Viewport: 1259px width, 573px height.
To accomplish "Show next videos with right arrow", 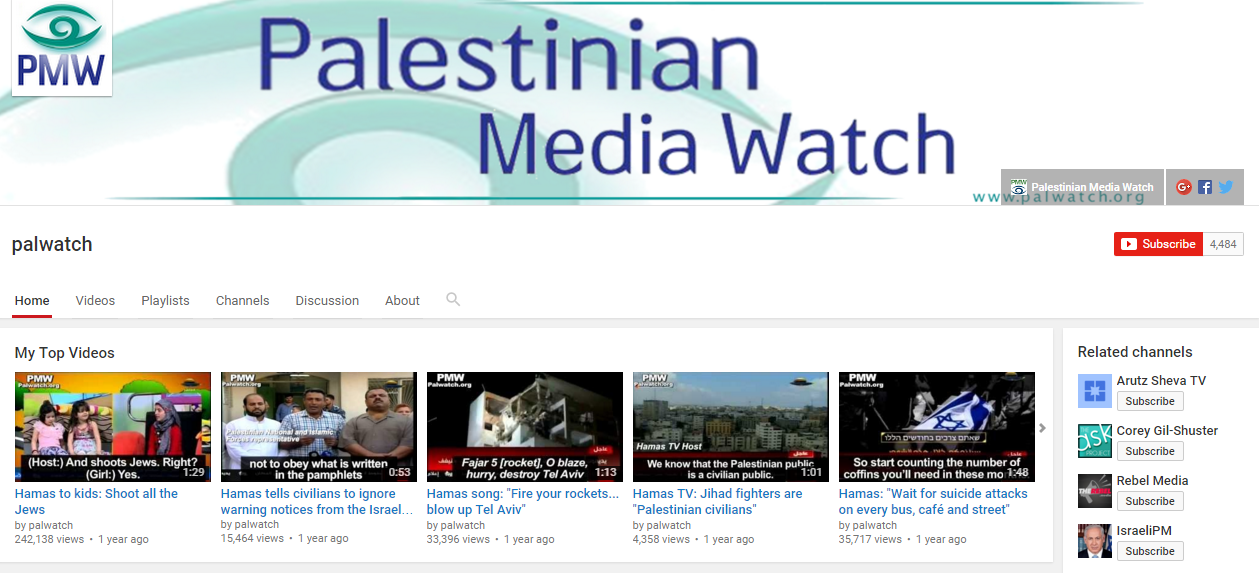I will tap(1042, 428).
